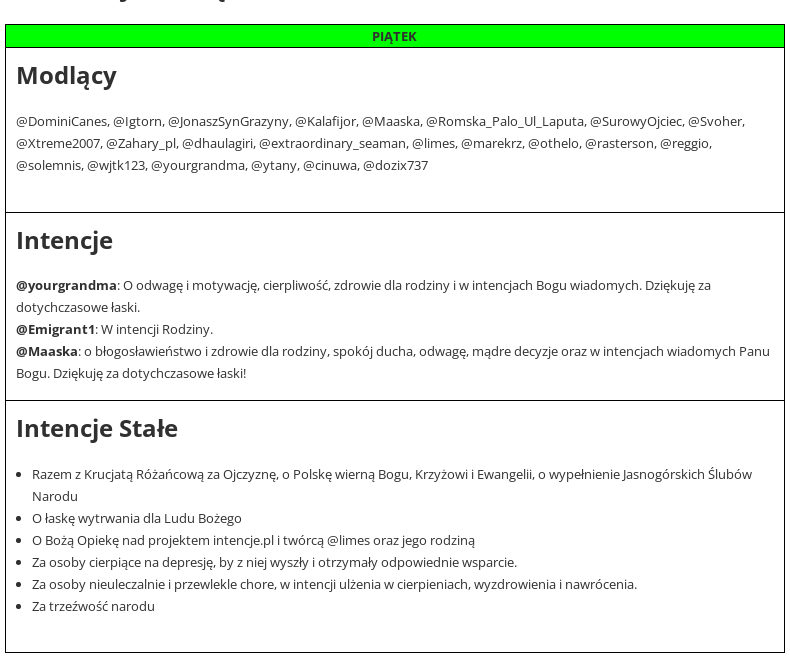Click bold @Emigrant1 in Intencje section
Viewport: 790px width, 658px height.
55,329
